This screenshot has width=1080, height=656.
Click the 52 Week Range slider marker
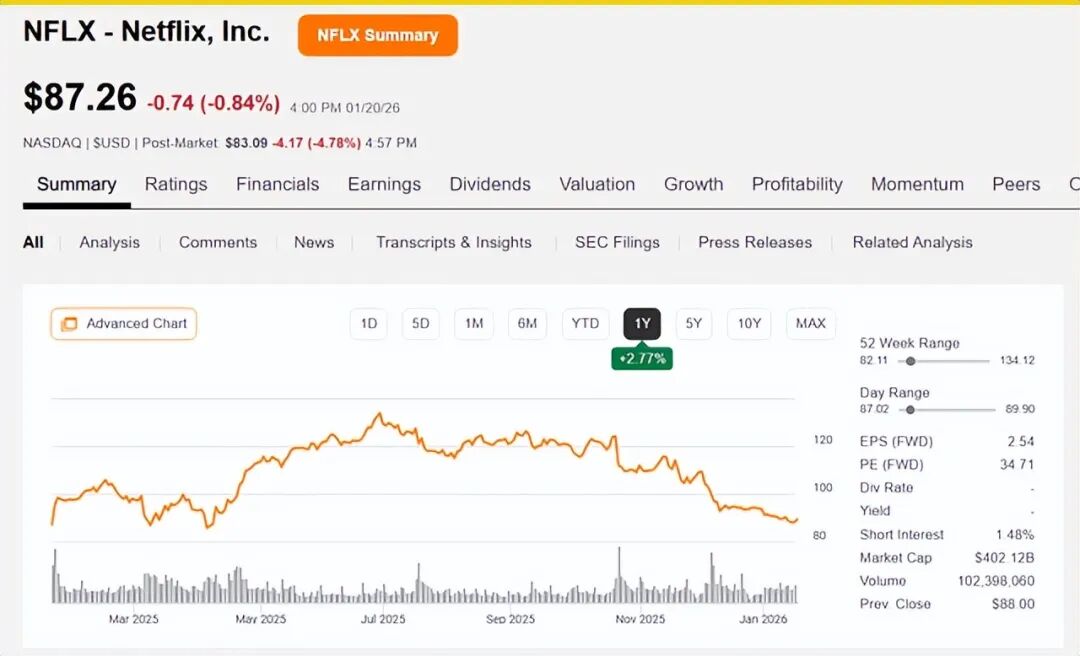tap(911, 361)
